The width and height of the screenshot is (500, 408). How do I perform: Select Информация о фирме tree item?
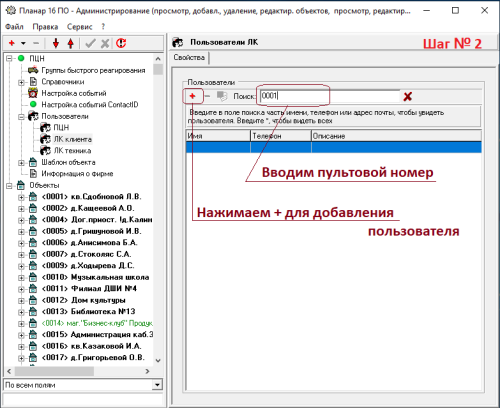coord(77,174)
